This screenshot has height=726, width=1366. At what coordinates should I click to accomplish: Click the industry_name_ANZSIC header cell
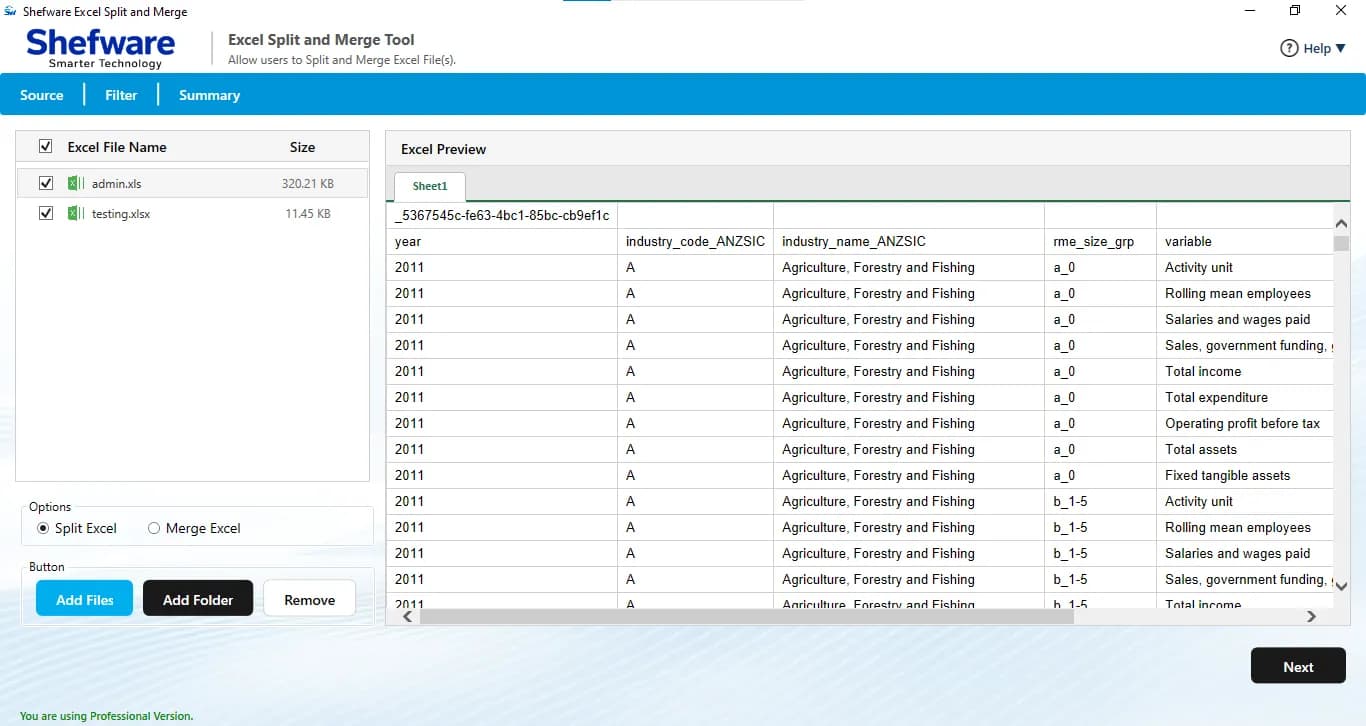(909, 241)
